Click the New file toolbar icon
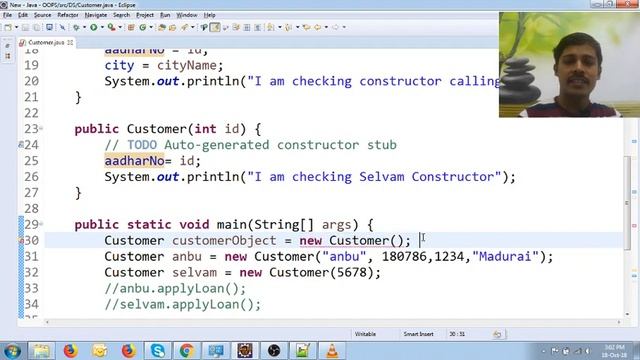The width and height of the screenshot is (640, 360). (8, 27)
